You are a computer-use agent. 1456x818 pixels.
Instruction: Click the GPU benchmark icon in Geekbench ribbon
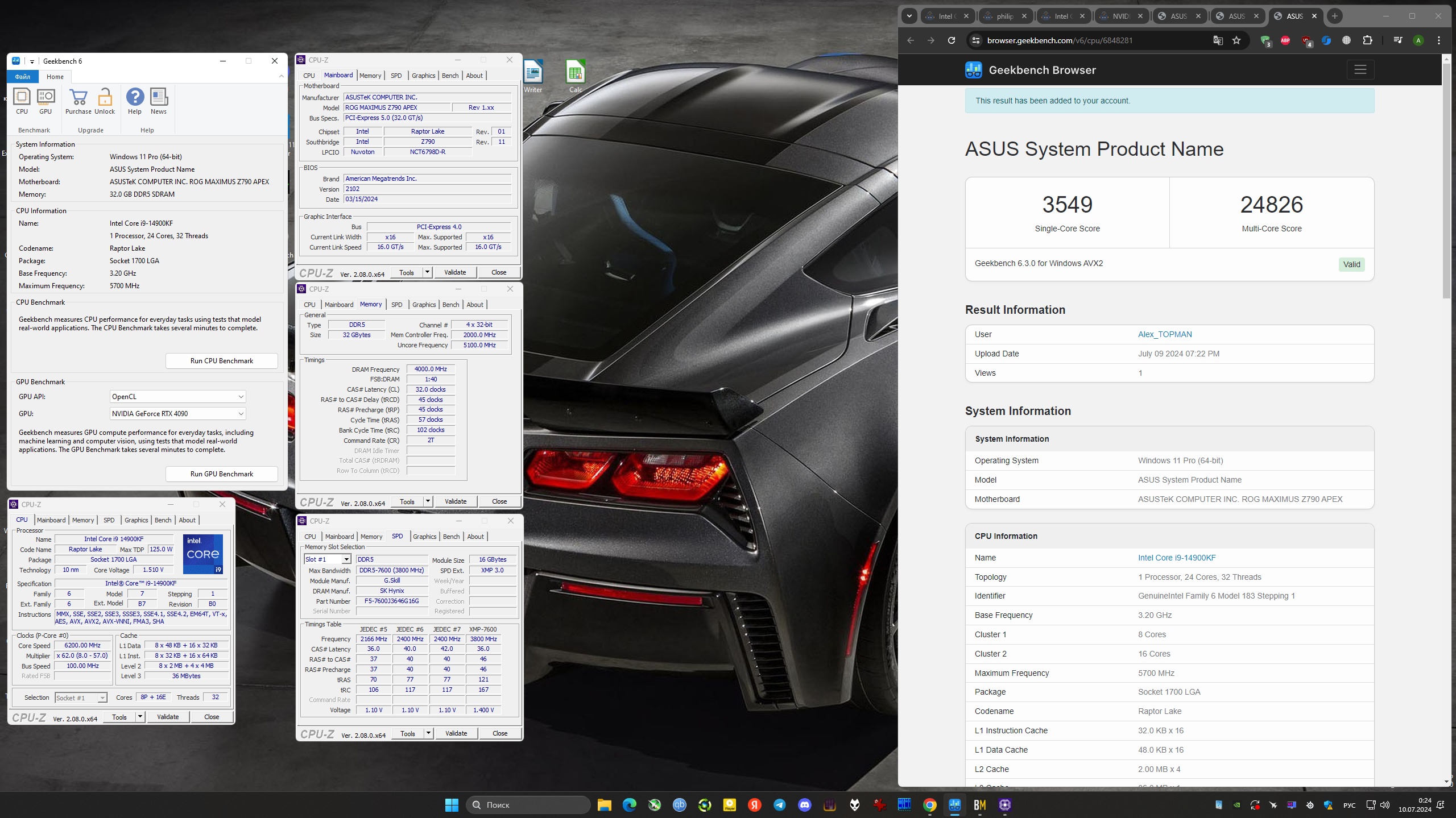pos(45,101)
